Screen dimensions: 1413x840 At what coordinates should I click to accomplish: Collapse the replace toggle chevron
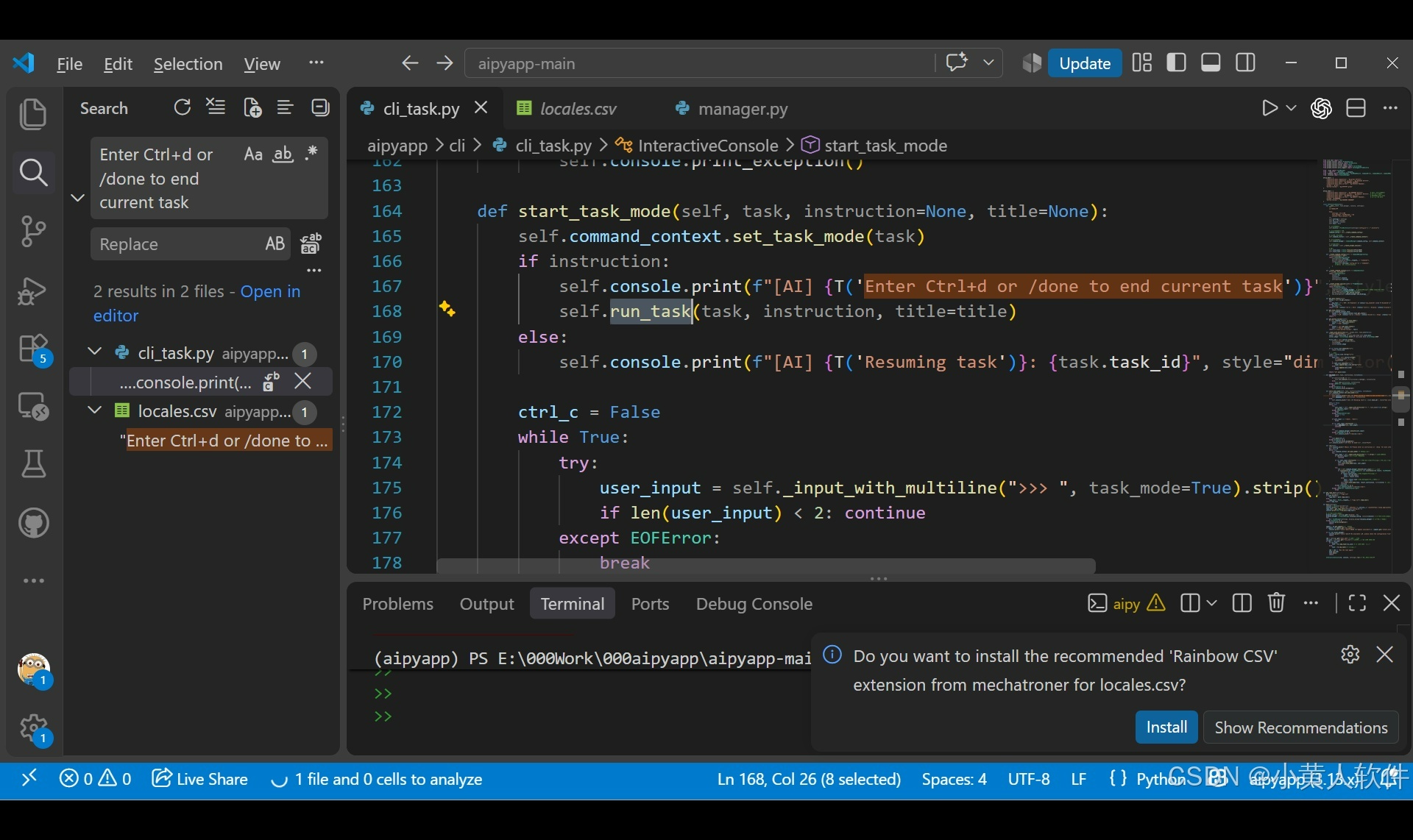pos(77,198)
